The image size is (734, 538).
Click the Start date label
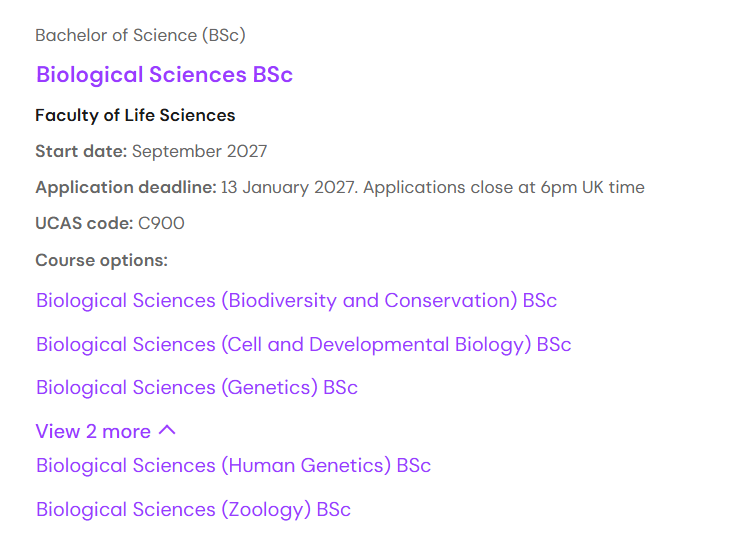pyautogui.click(x=81, y=152)
